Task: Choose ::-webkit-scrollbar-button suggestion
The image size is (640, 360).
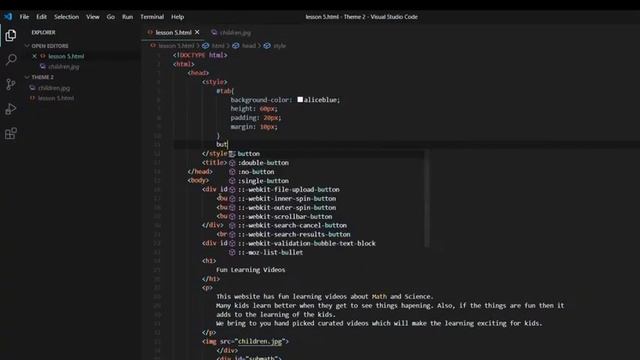Action: click(327, 217)
